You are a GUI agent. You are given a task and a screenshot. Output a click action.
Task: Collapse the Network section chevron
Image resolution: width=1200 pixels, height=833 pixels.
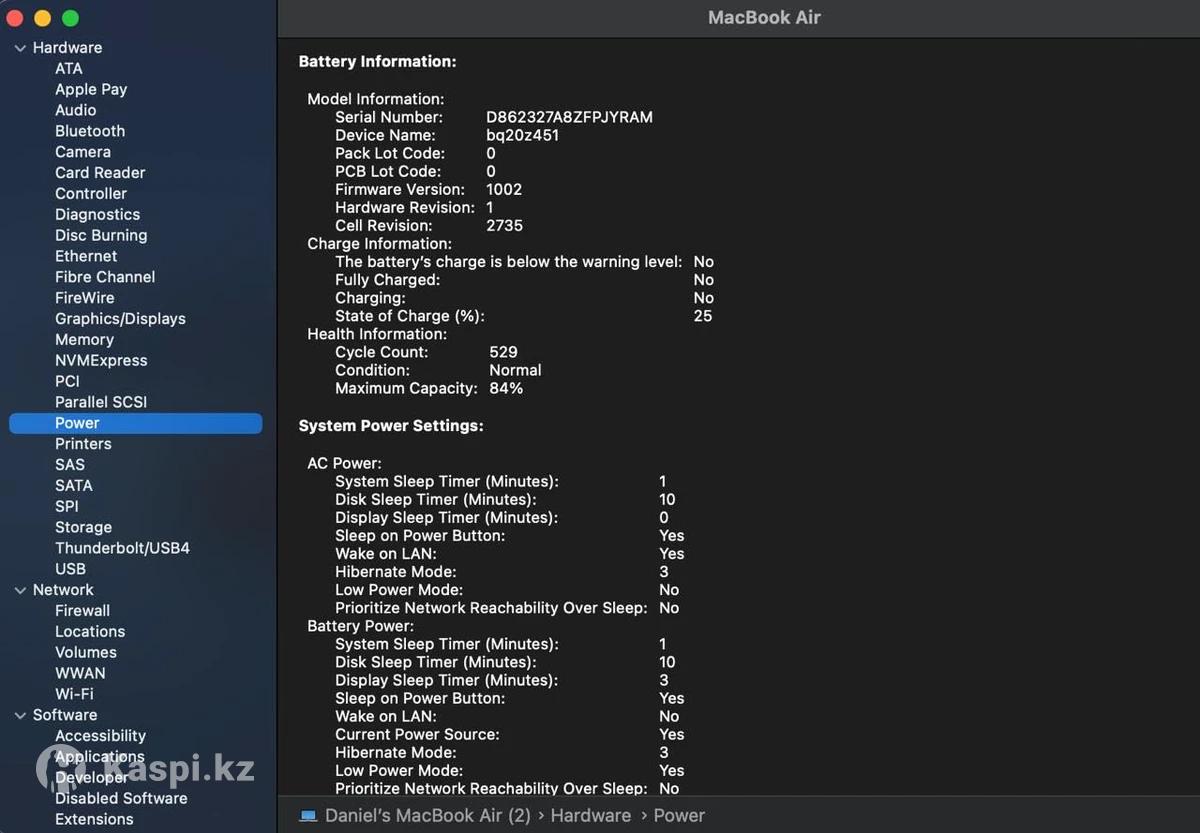[x=20, y=590]
